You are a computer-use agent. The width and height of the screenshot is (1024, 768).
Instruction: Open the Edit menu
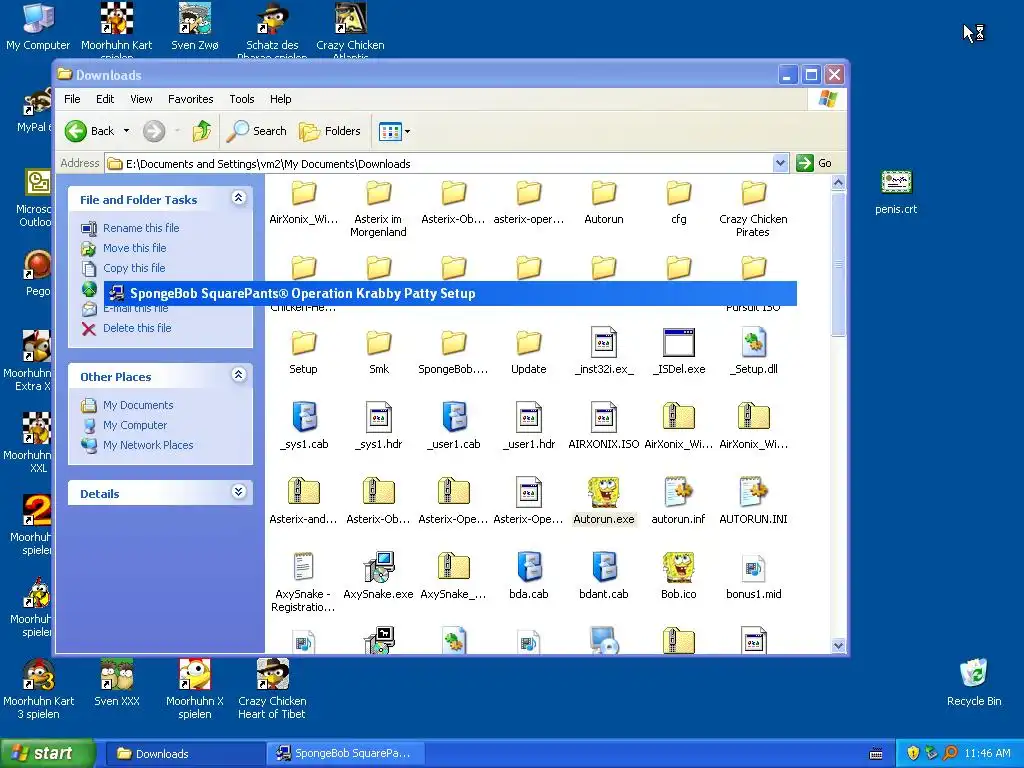105,99
